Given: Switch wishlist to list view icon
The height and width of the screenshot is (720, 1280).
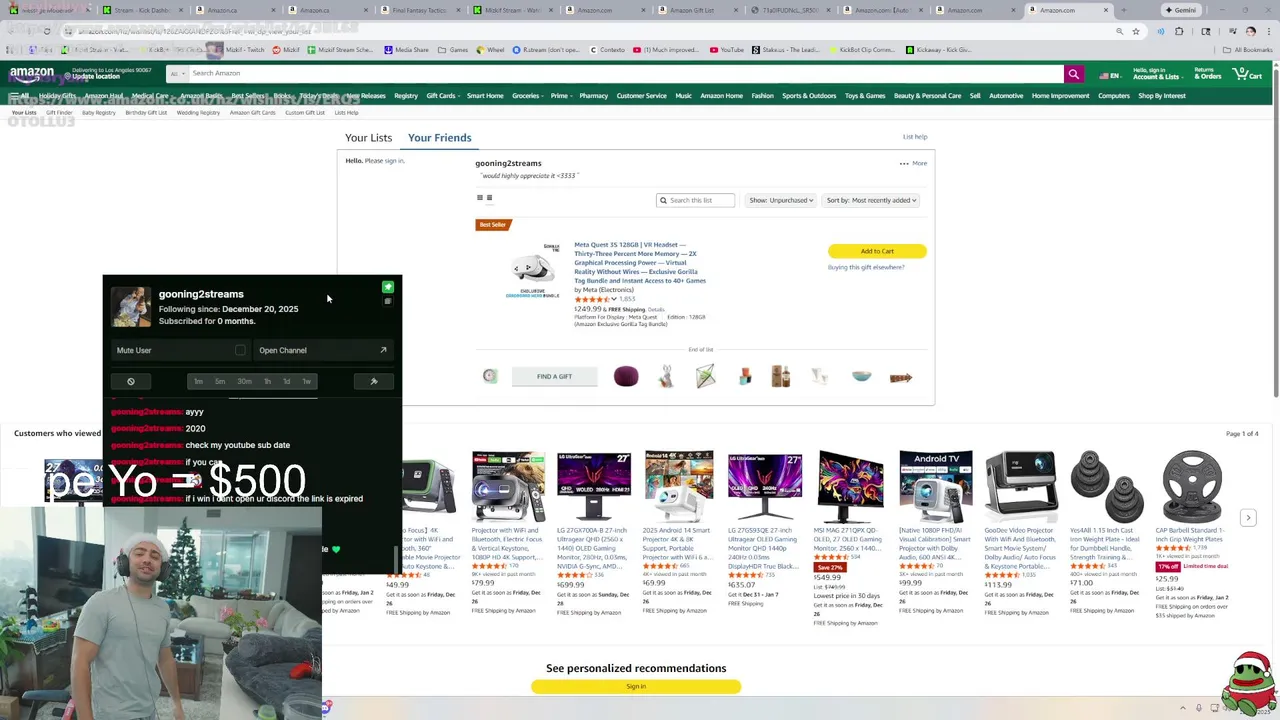Looking at the screenshot, I should click(x=489, y=198).
